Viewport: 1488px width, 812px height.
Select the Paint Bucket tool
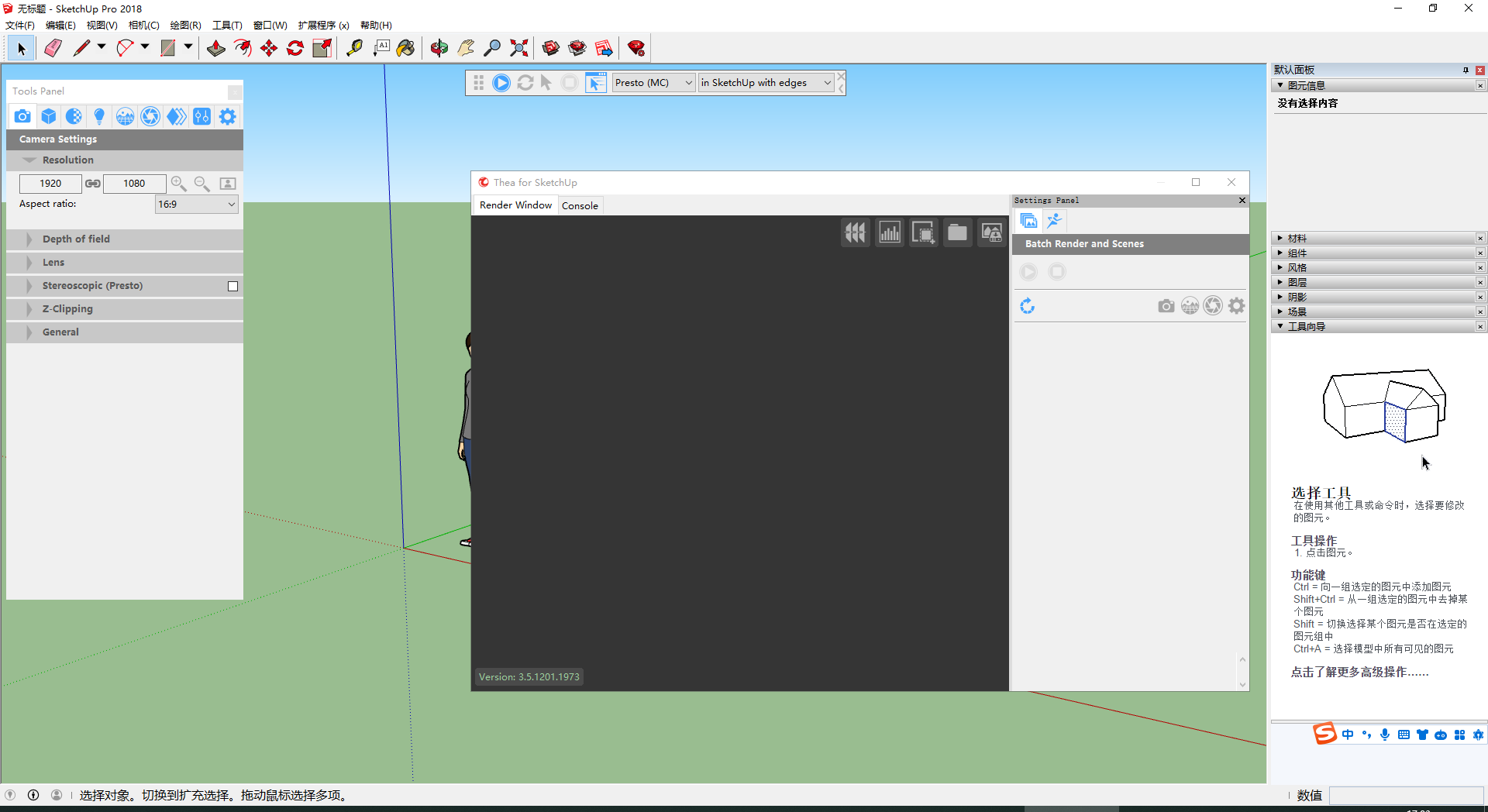[406, 48]
